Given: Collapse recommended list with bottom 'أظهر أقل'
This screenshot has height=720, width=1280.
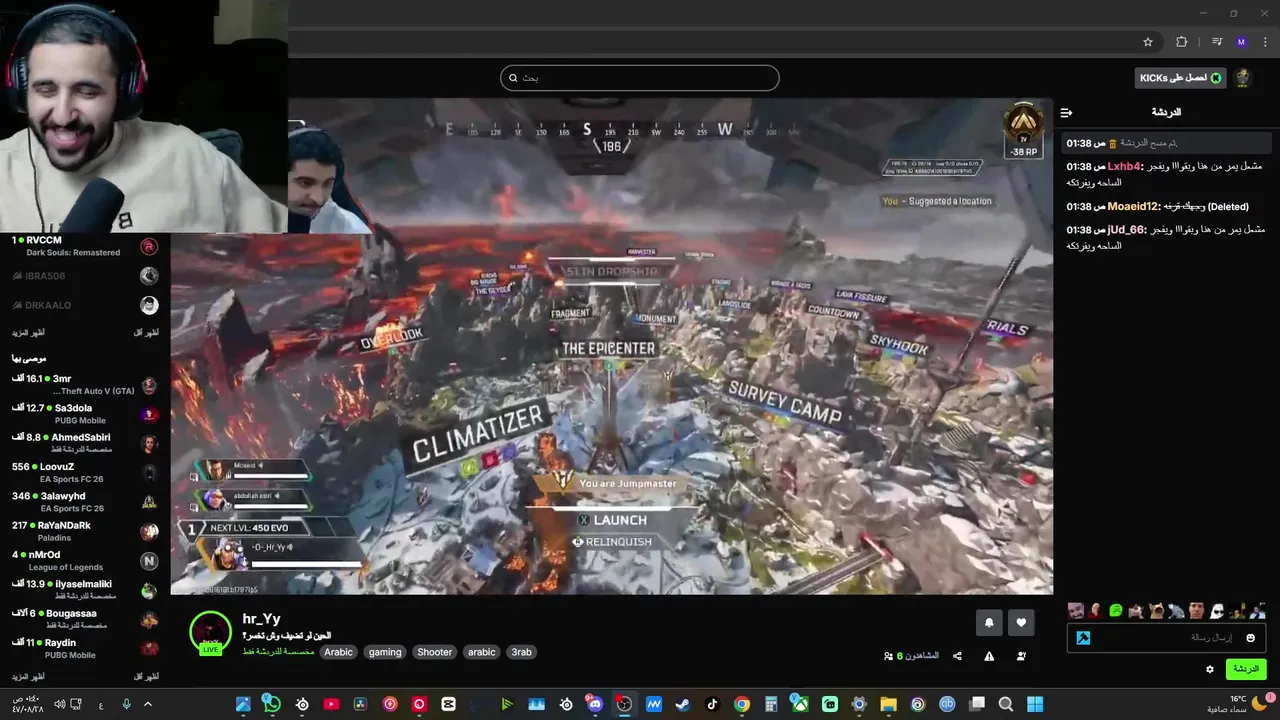Looking at the screenshot, I should pos(146,676).
